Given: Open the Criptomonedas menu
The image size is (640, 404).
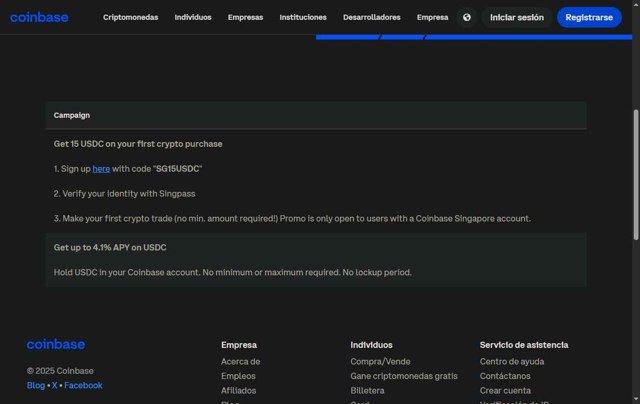Looking at the screenshot, I should pos(131,18).
